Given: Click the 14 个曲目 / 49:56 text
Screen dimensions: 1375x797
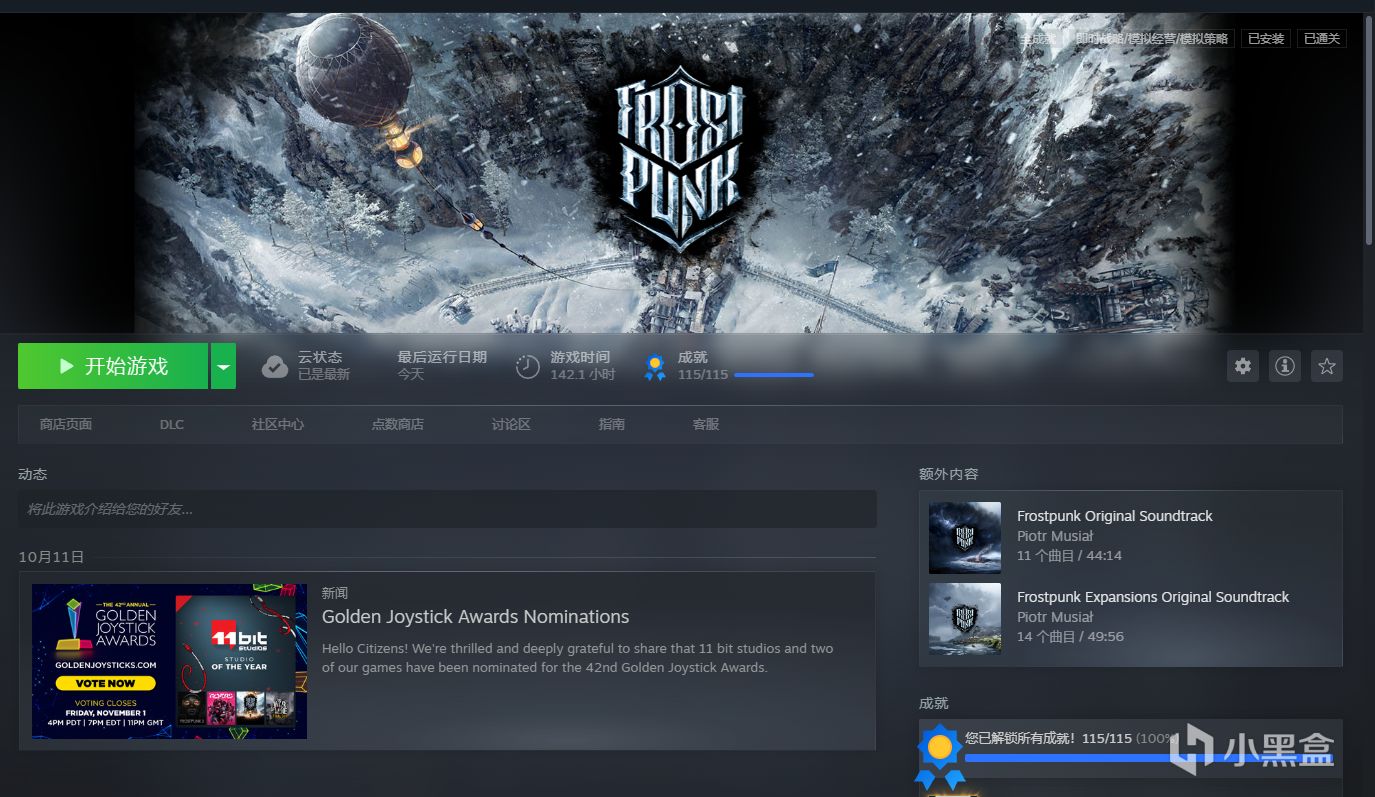Looking at the screenshot, I should tap(1070, 636).
